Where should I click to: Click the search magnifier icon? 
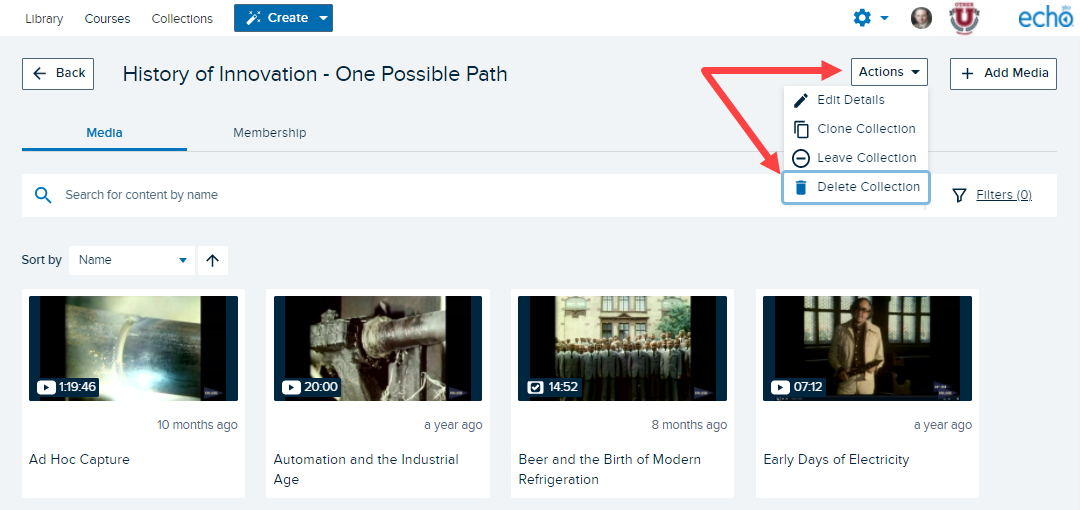[x=43, y=195]
